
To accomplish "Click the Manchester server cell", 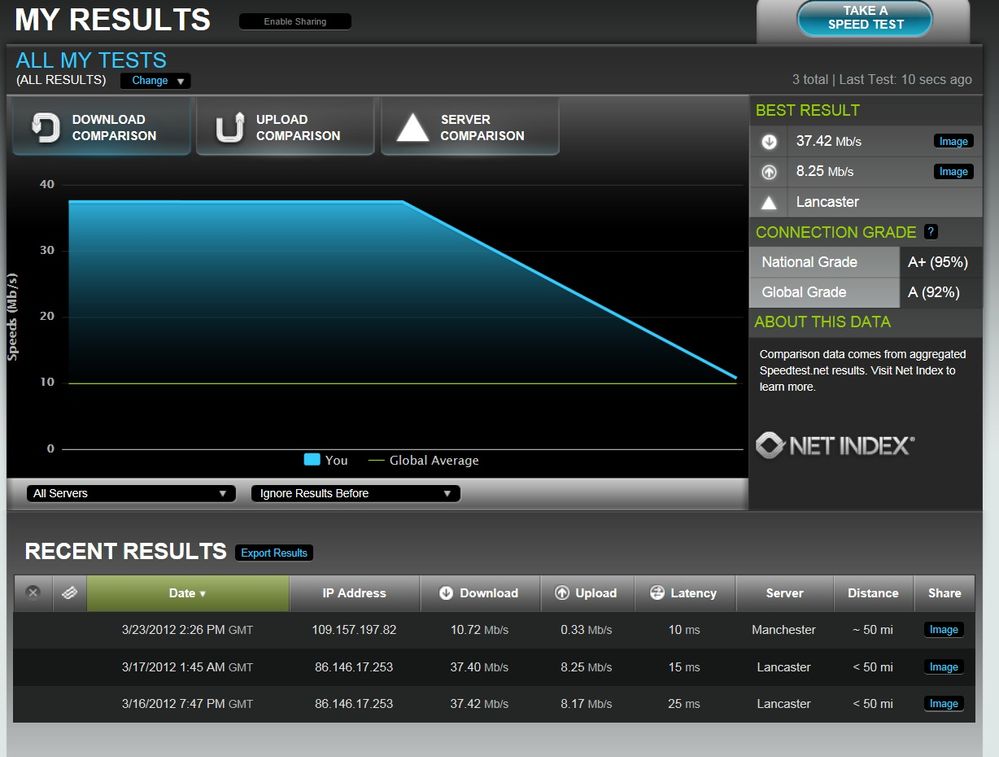I will [784, 630].
